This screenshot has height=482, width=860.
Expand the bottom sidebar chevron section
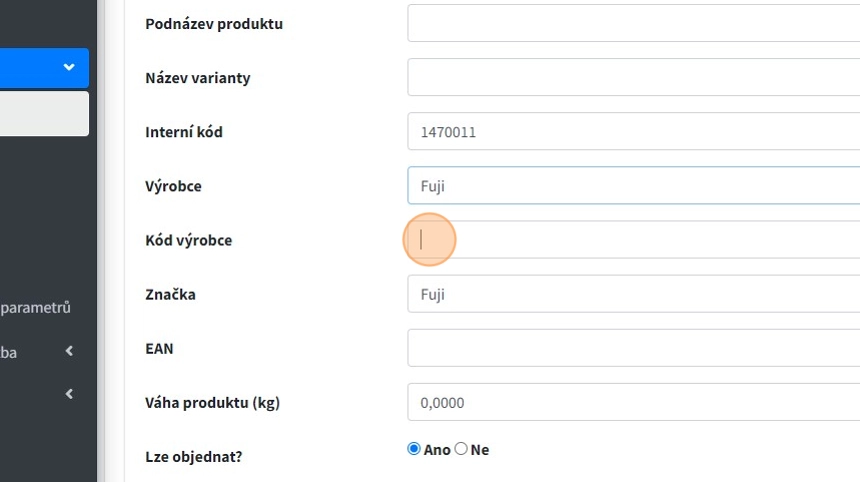coord(68,394)
